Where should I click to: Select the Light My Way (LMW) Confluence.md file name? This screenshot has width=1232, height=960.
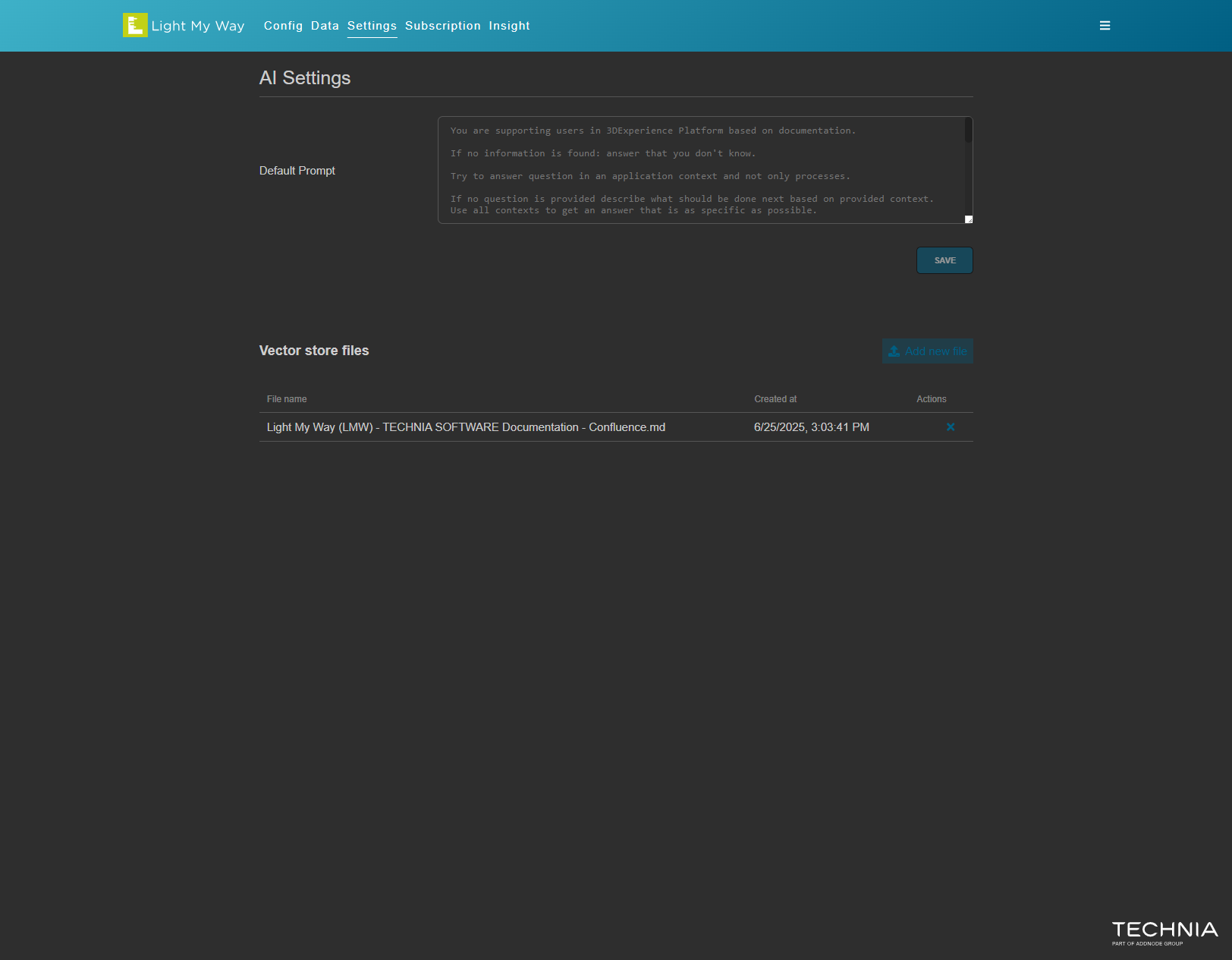(x=466, y=427)
